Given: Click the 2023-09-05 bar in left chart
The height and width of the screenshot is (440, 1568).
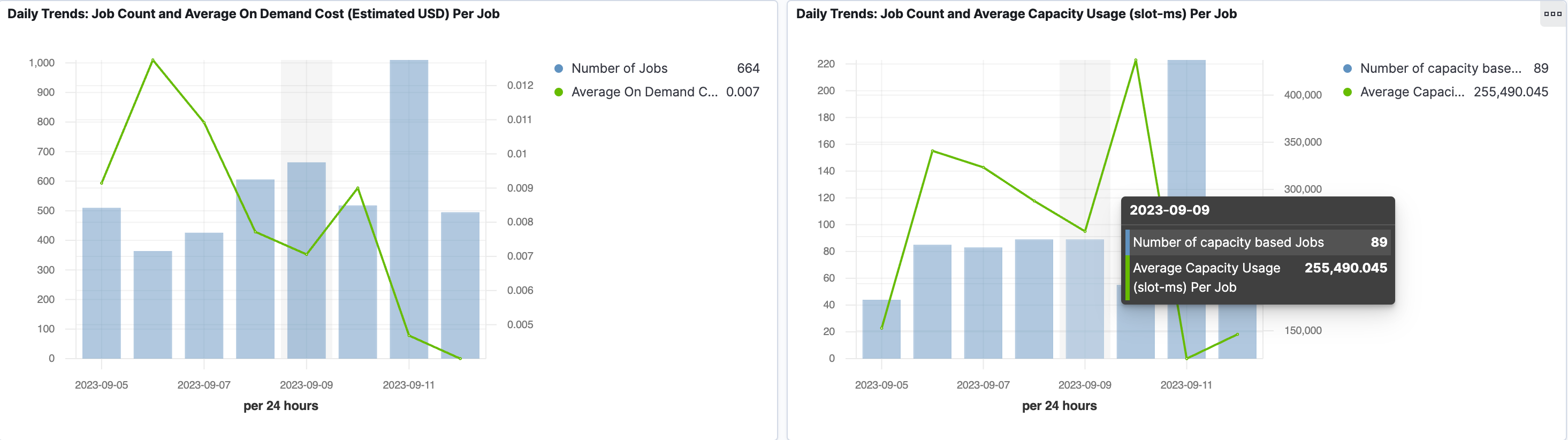Looking at the screenshot, I should [x=102, y=283].
